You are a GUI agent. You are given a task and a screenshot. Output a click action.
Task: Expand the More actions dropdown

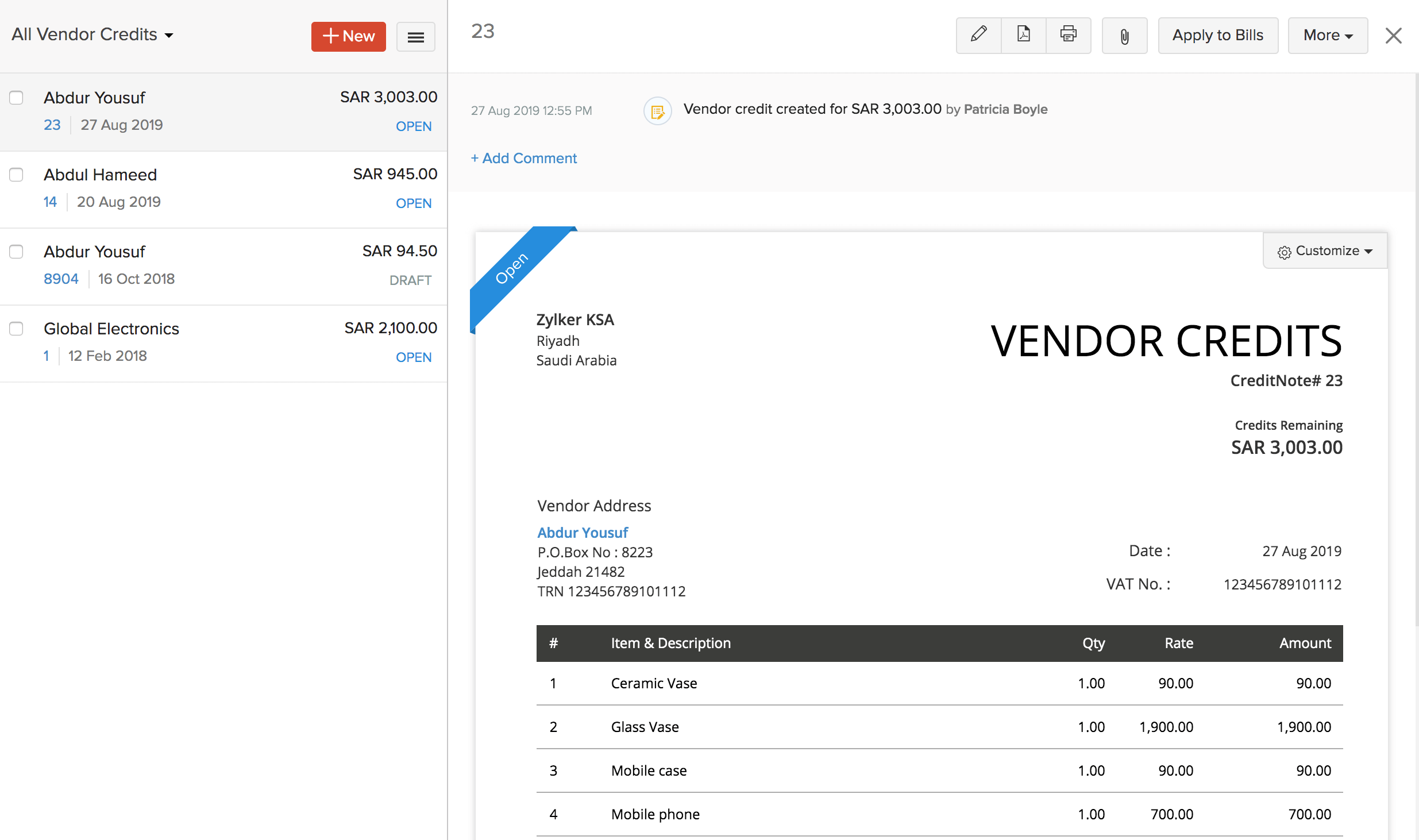(x=1327, y=35)
